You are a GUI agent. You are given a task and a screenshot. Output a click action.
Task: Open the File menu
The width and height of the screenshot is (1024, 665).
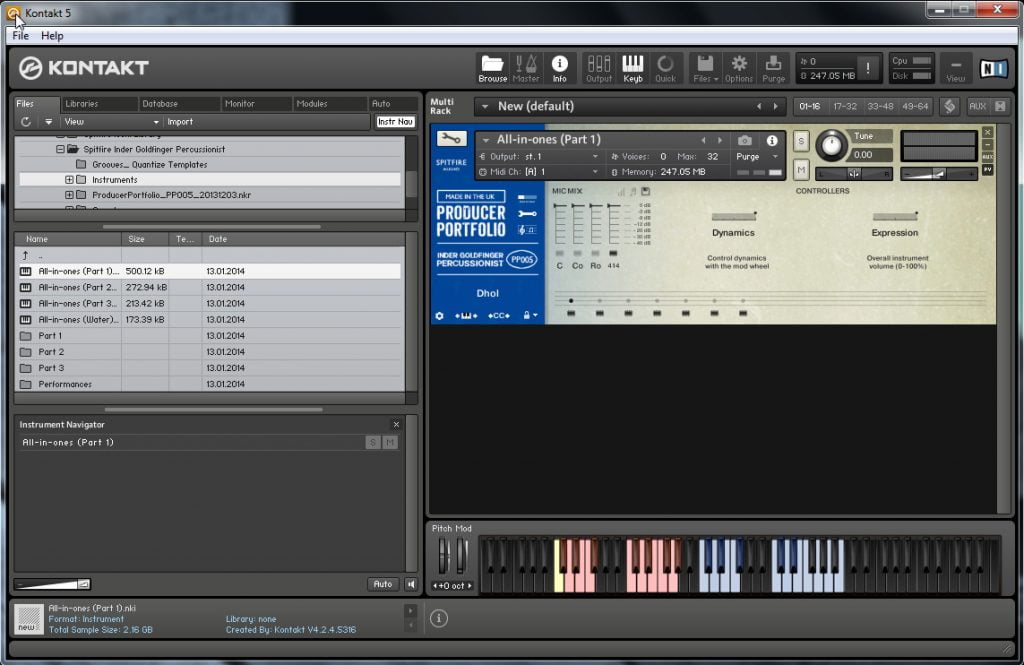pyautogui.click(x=20, y=36)
